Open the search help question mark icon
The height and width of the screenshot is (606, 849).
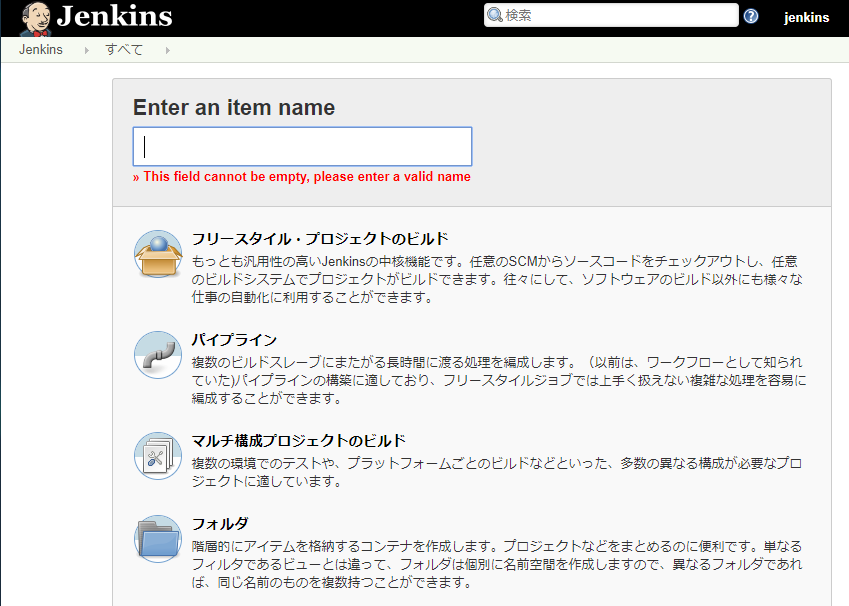click(749, 15)
